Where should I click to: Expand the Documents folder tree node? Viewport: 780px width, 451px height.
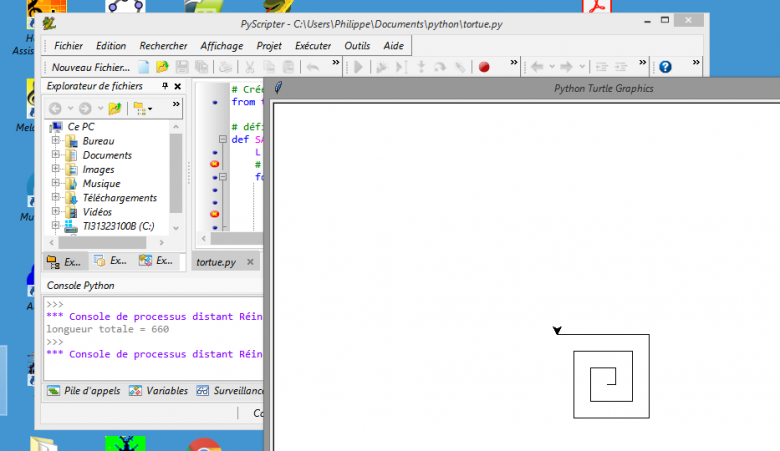click(56, 155)
